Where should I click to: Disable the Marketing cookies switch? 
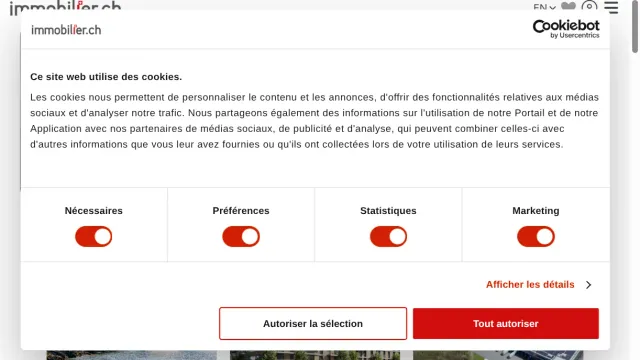tap(536, 236)
